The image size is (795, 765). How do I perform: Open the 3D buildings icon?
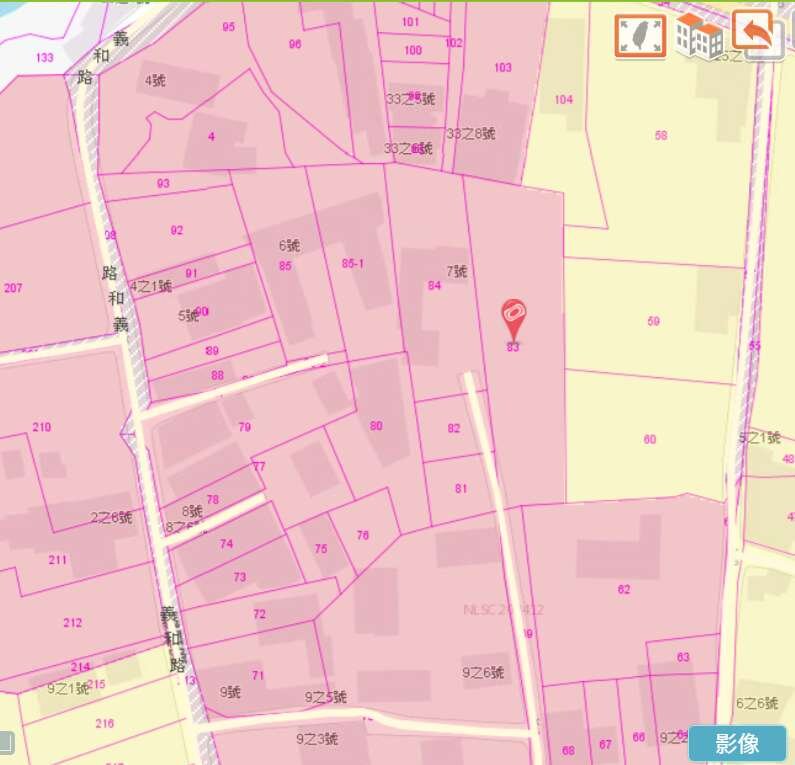pos(699,36)
